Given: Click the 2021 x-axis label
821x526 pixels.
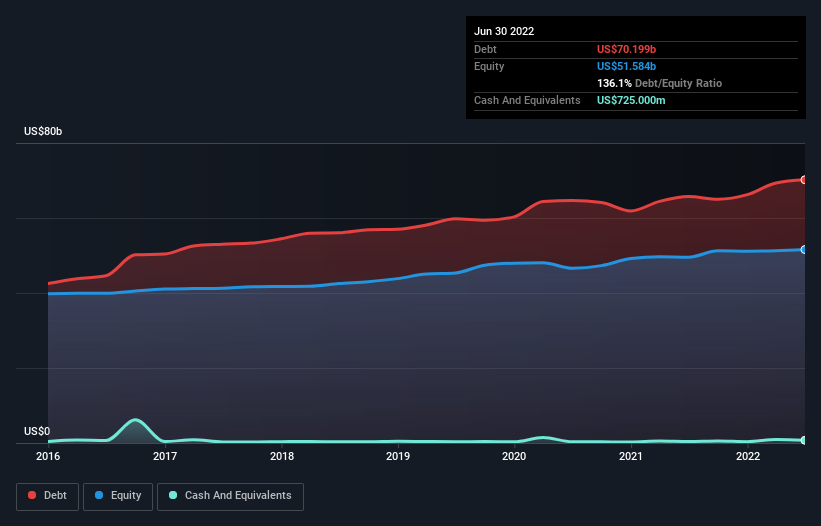Looking at the screenshot, I should coord(631,456).
